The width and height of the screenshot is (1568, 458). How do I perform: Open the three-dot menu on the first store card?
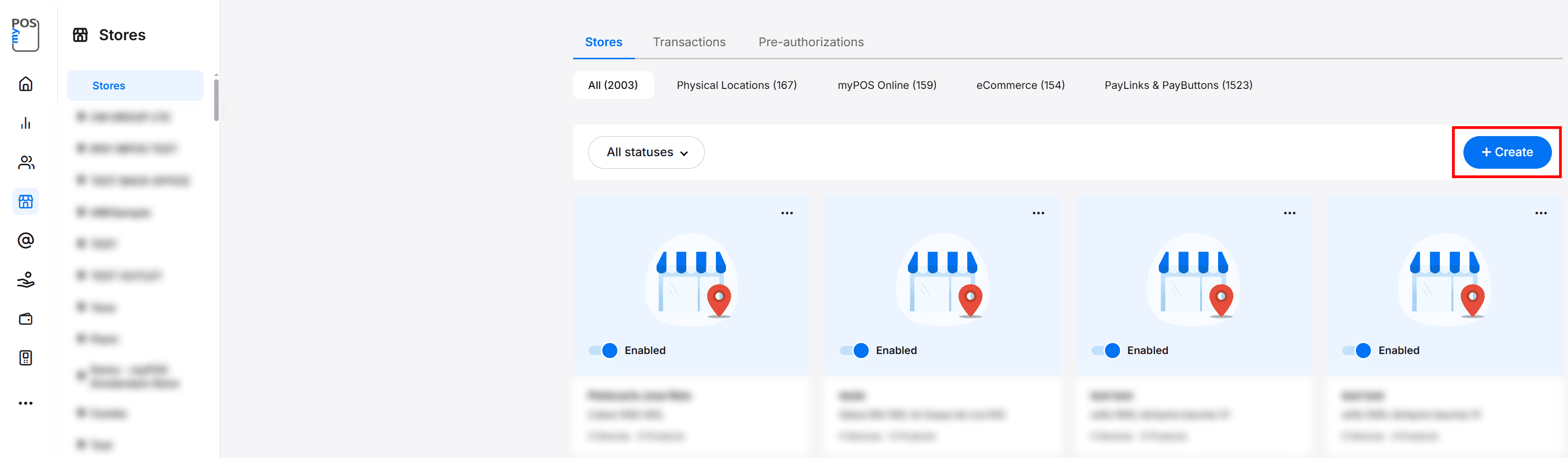(x=787, y=212)
